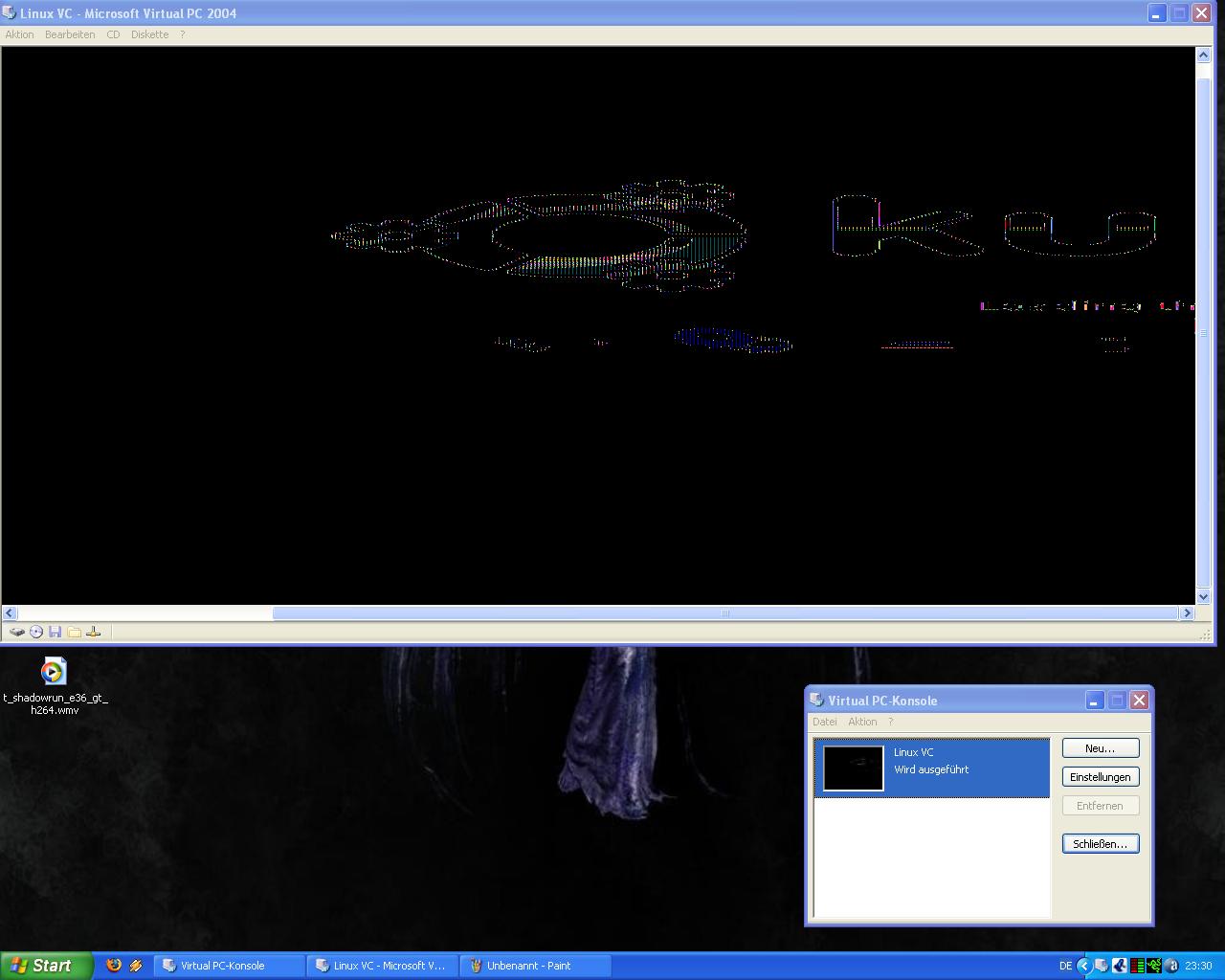Launch Winamp from quick launch

click(x=136, y=966)
